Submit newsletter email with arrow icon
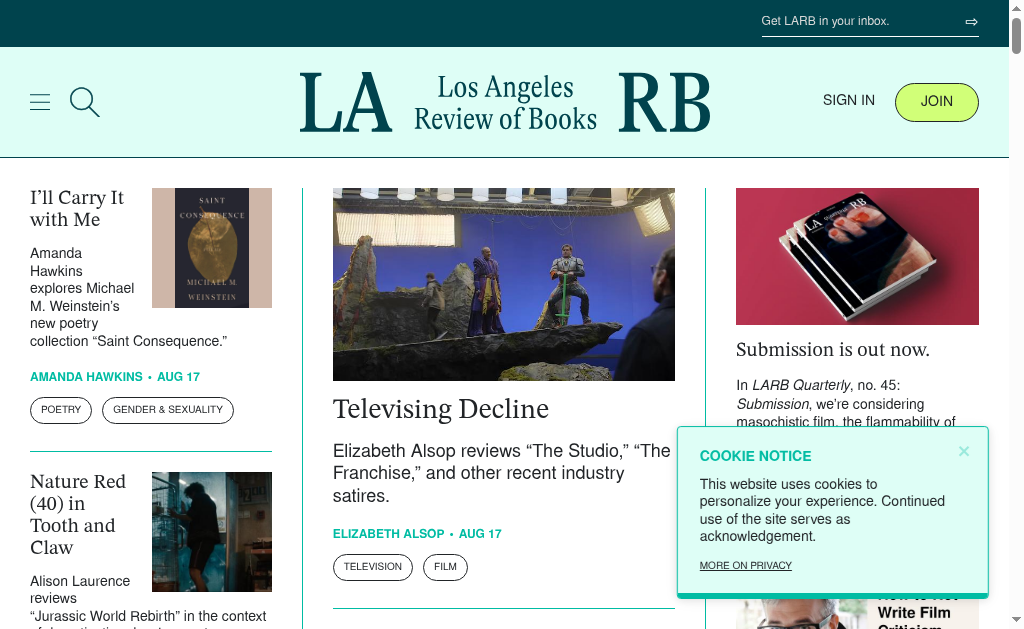Screen dimensions: 1024x629 pos(971,22)
